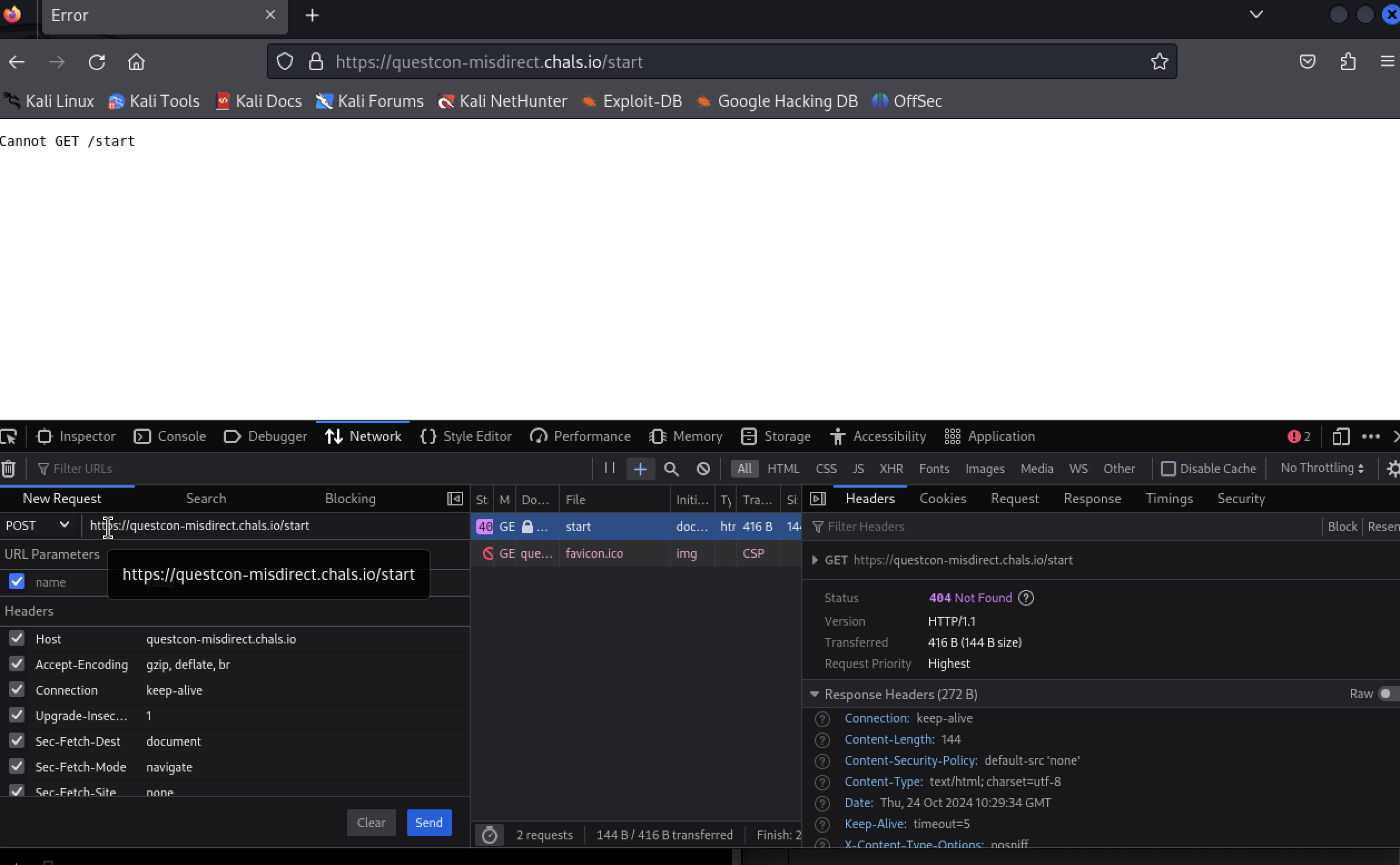Click the element picker icon in devtools
This screenshot has height=865, width=1400.
(9, 436)
